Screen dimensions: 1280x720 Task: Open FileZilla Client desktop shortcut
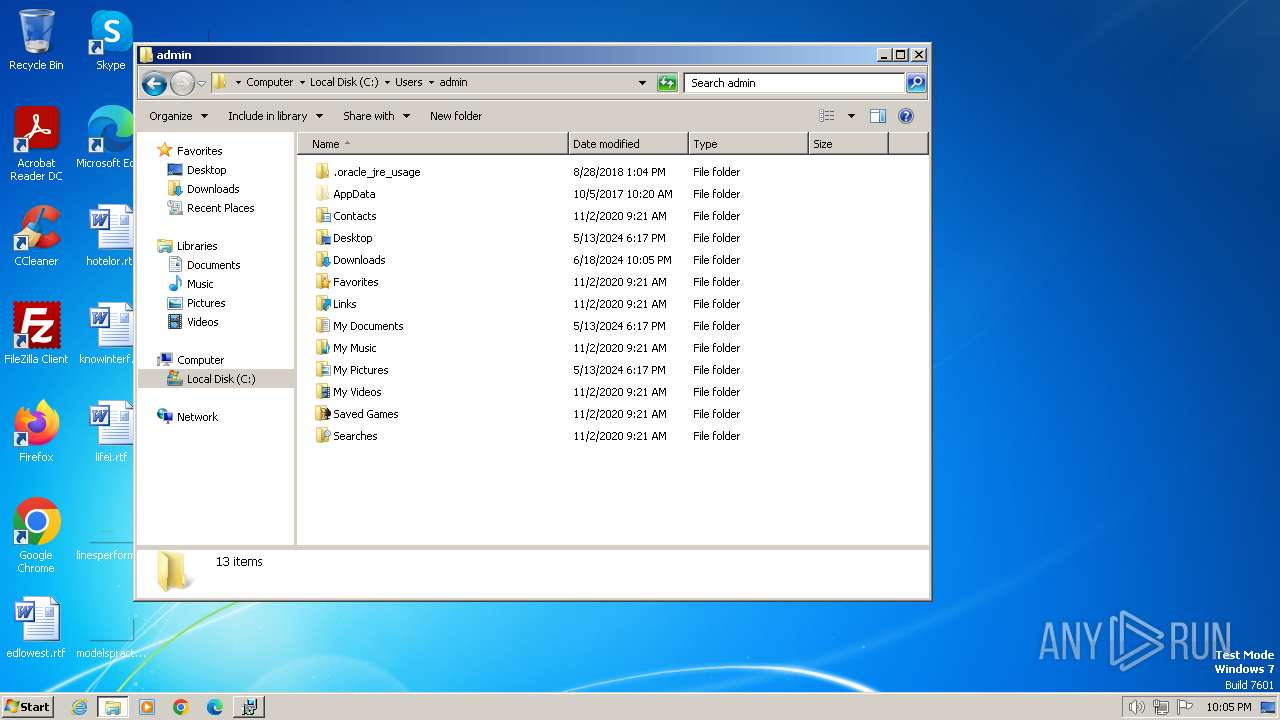click(36, 333)
